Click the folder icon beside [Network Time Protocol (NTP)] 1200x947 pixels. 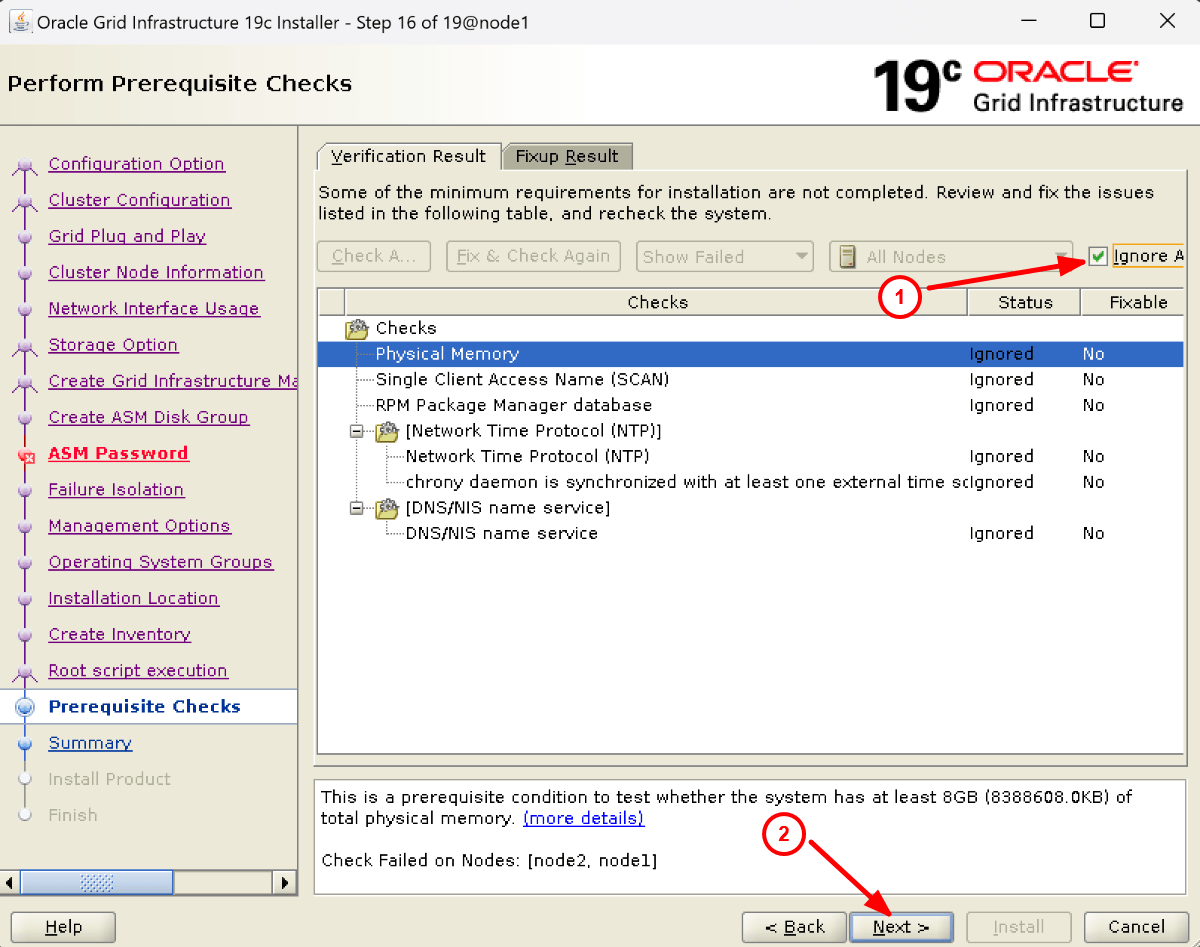click(x=388, y=430)
